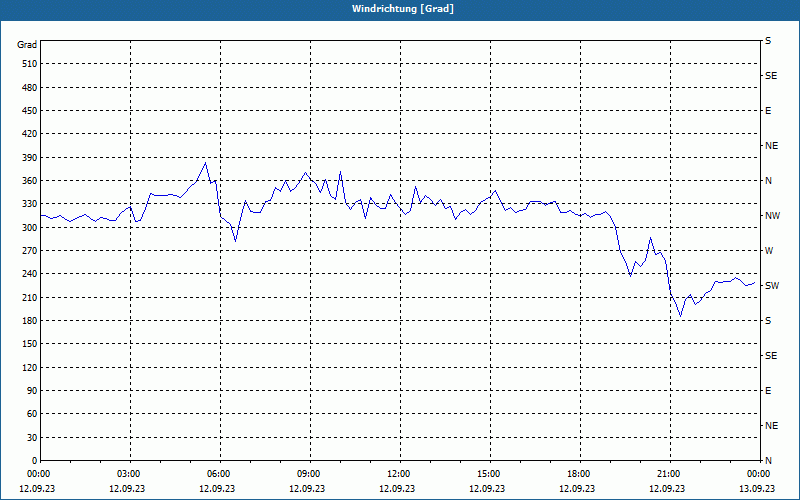Click the NW compass label
Screen dimensions: 800x500
pos(772,216)
